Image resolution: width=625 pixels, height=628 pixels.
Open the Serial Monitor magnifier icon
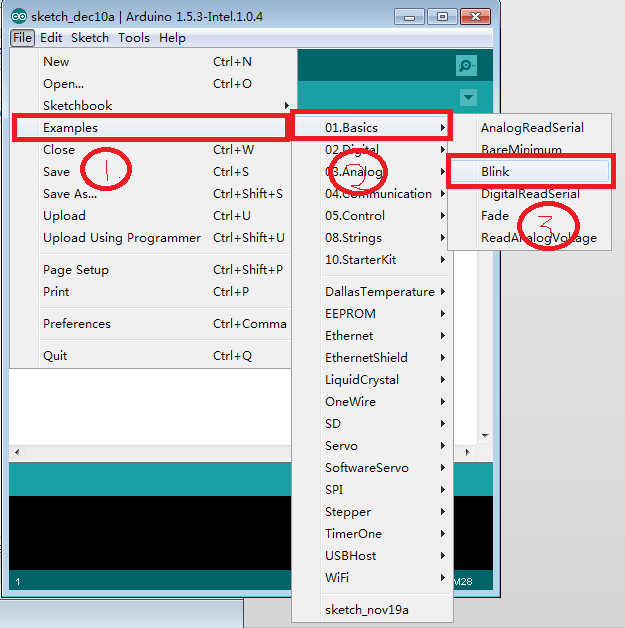(466, 65)
